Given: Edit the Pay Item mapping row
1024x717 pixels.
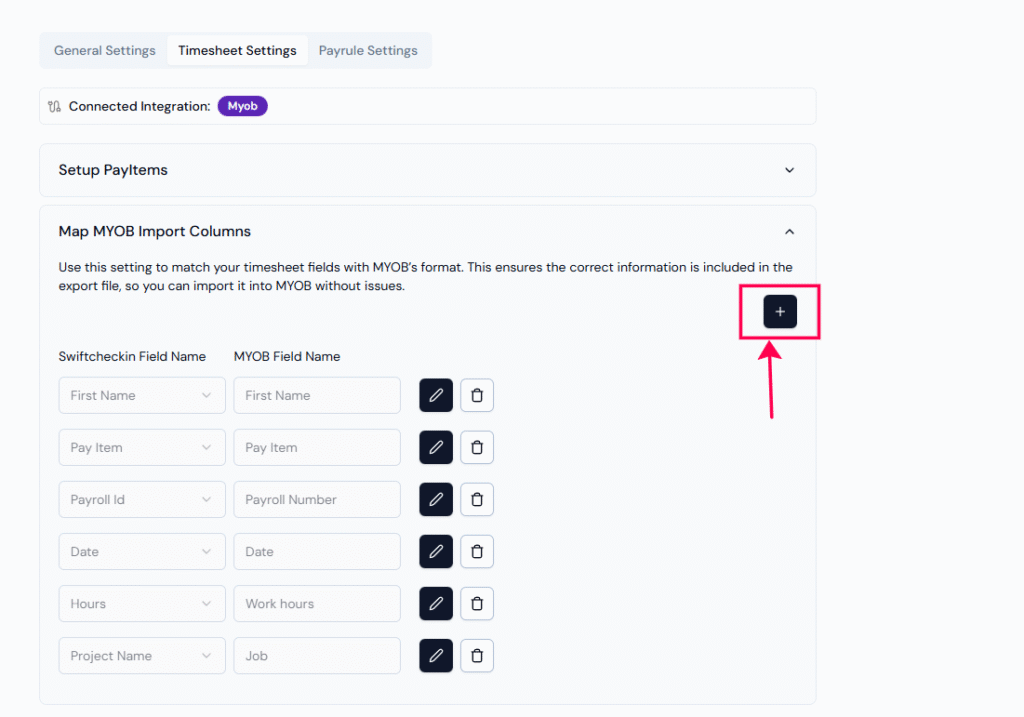Looking at the screenshot, I should pyautogui.click(x=436, y=447).
